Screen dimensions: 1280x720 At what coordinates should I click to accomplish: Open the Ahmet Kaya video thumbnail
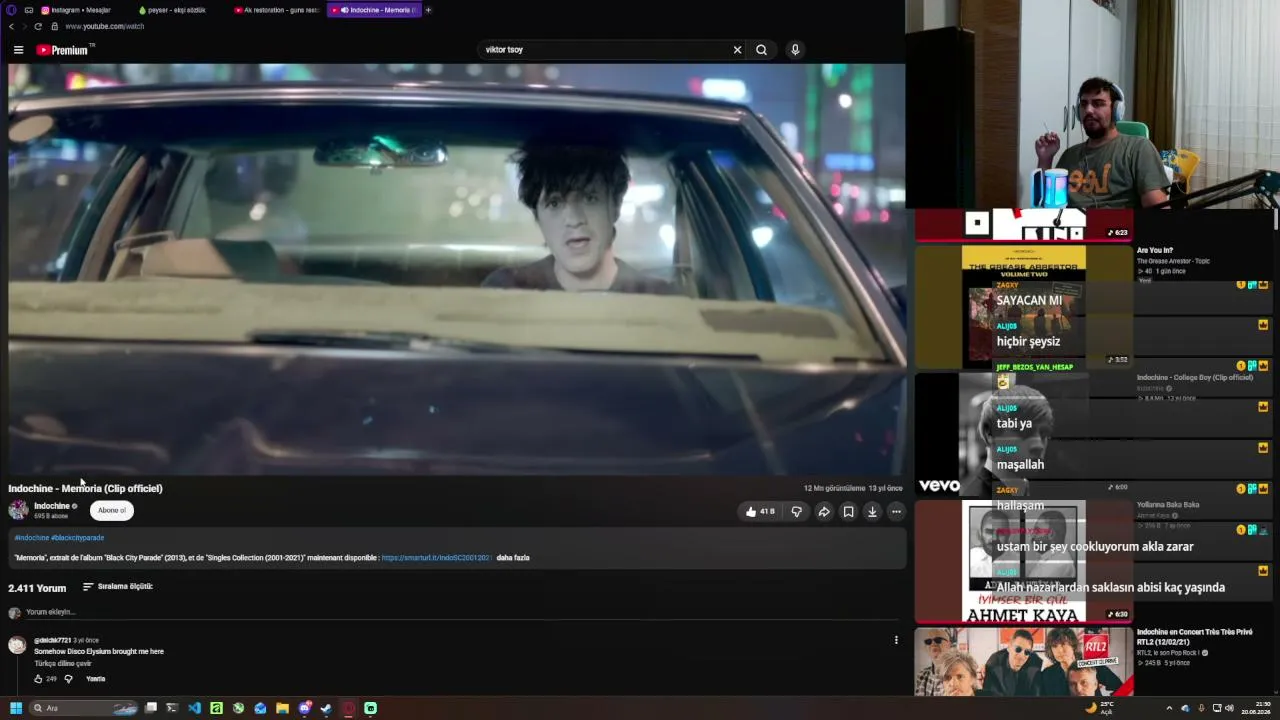pyautogui.click(x=1024, y=561)
